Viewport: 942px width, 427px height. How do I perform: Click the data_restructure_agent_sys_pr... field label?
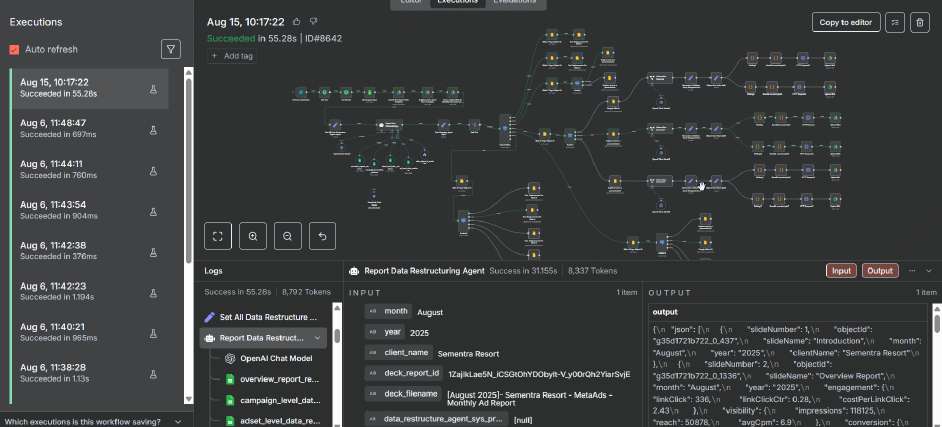pyautogui.click(x=437, y=419)
